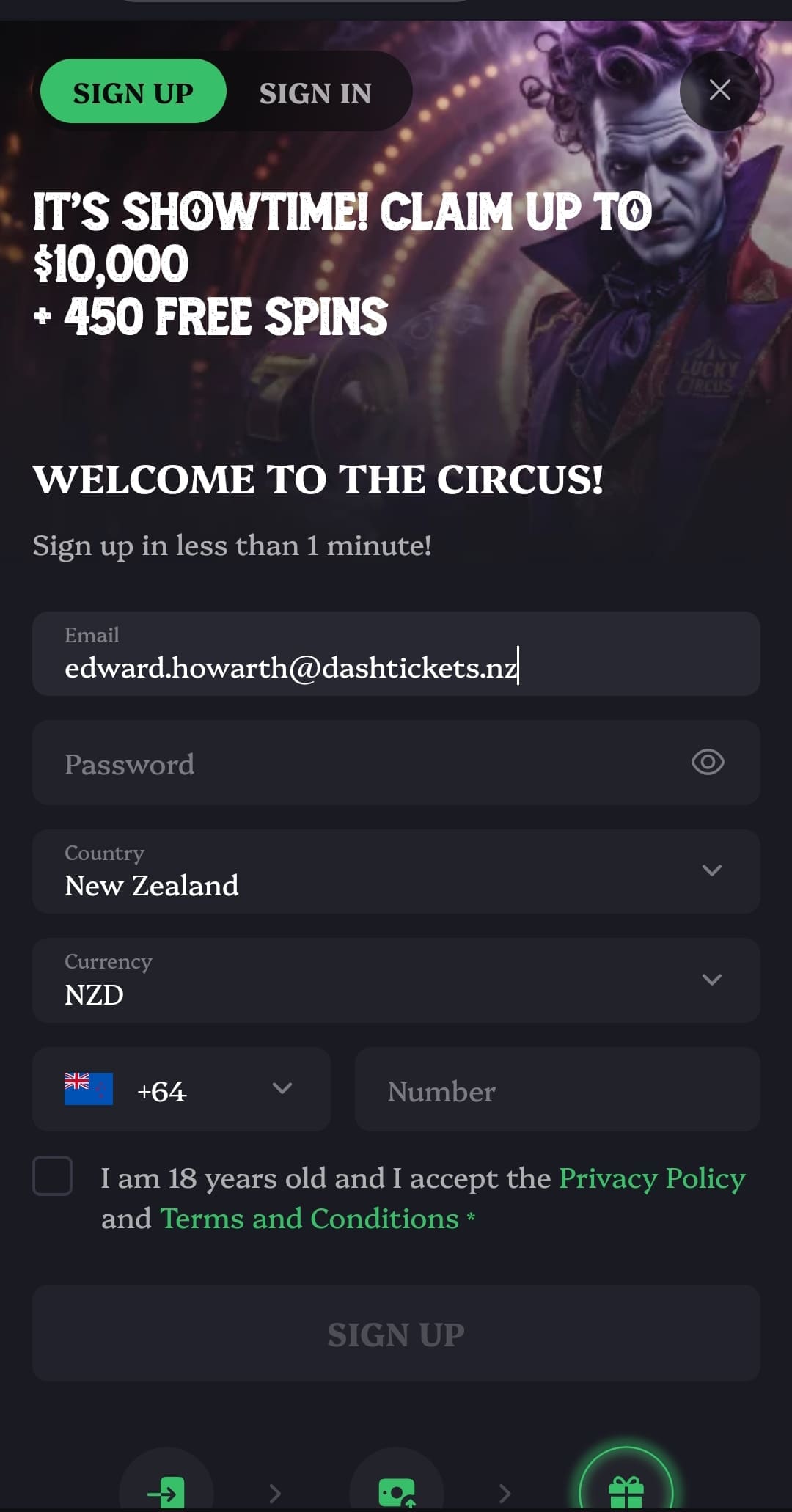Image resolution: width=792 pixels, height=1512 pixels.
Task: Click the green gift box icon
Action: coord(626,1490)
